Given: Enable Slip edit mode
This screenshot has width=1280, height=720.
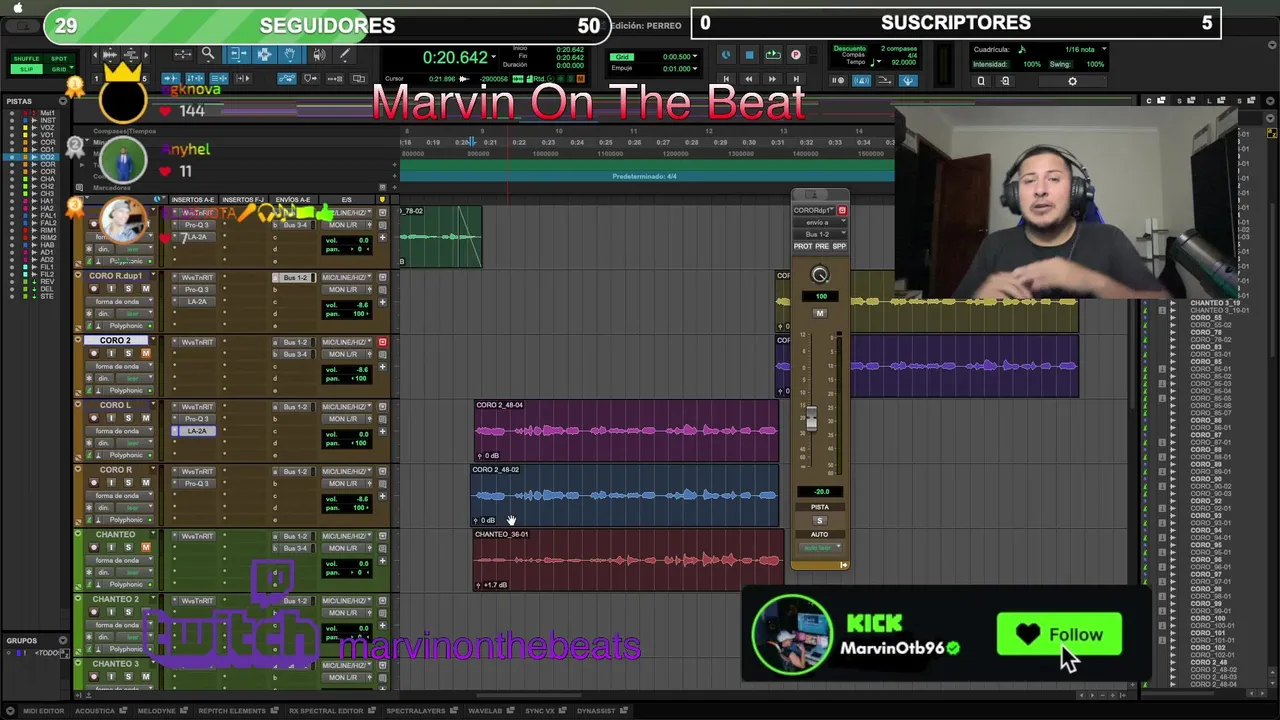Looking at the screenshot, I should click(27, 69).
